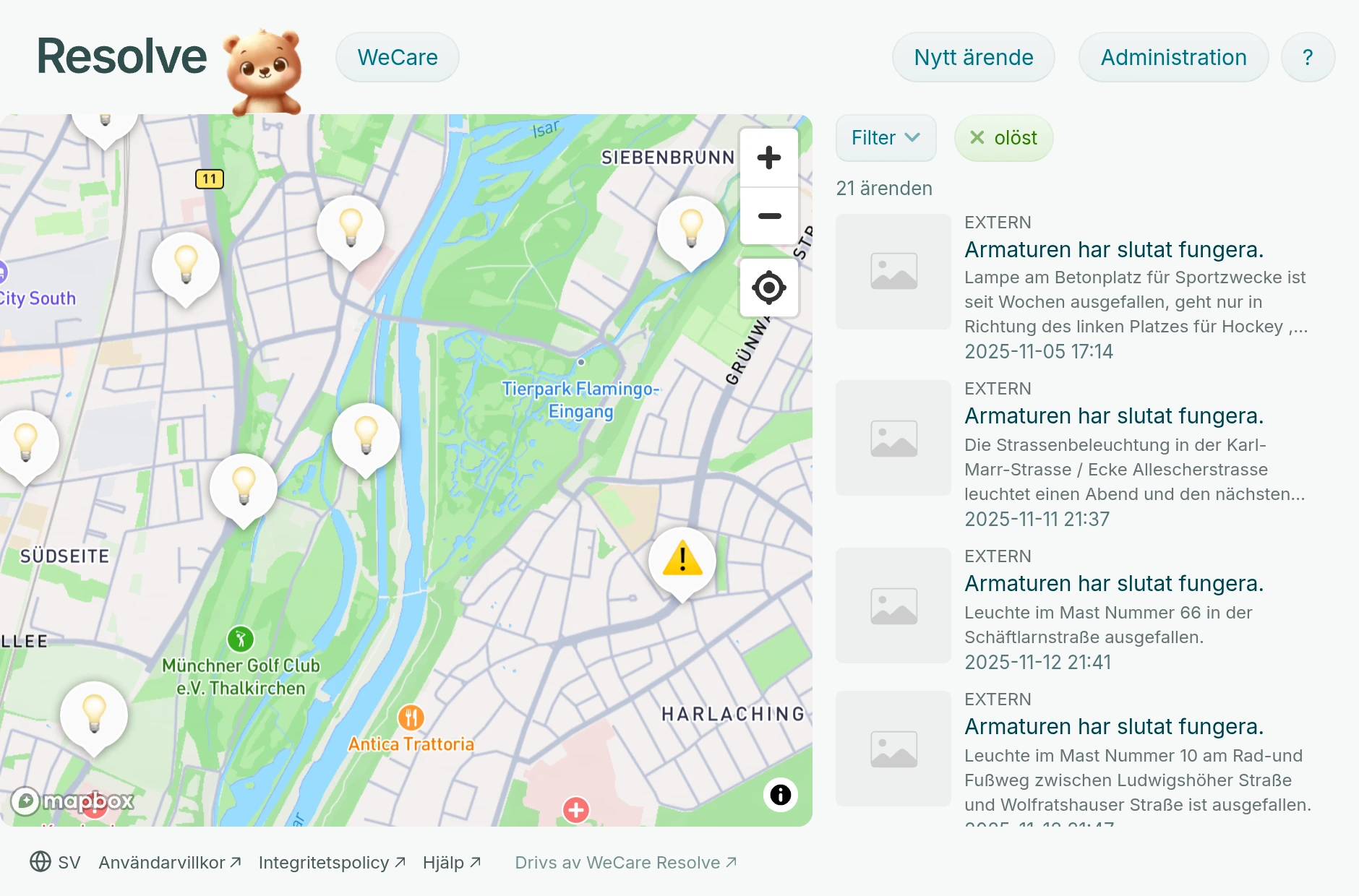Select lightbulb marker east of route 11
This screenshot has height=896, width=1359.
coord(351,231)
